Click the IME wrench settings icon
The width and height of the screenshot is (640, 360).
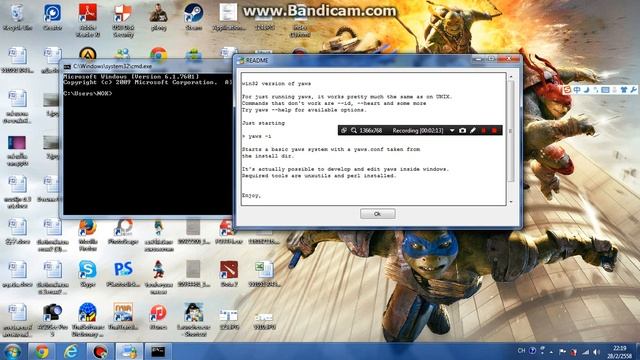pos(633,89)
